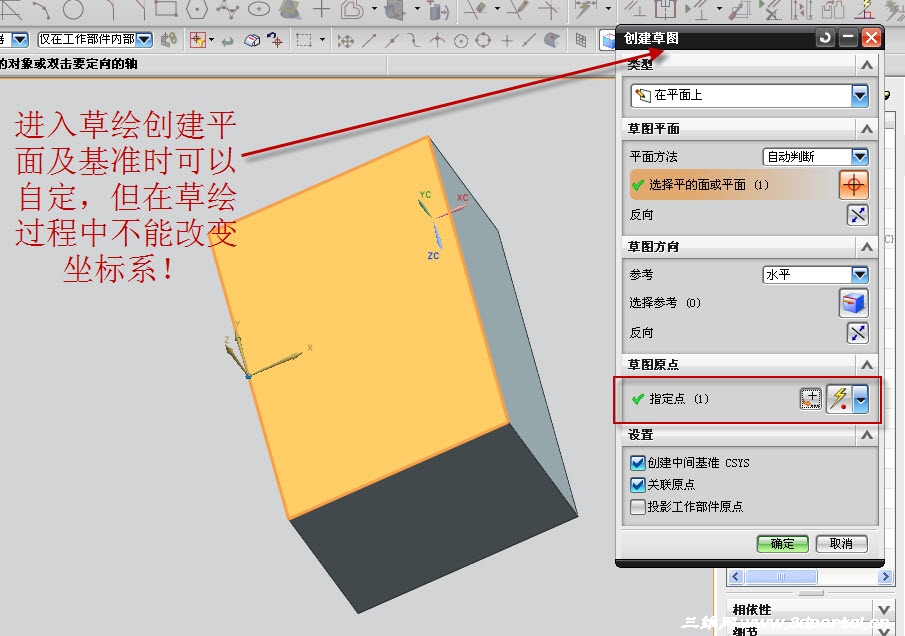Toggle the 创建中间基准 CSYS checkbox

[638, 463]
